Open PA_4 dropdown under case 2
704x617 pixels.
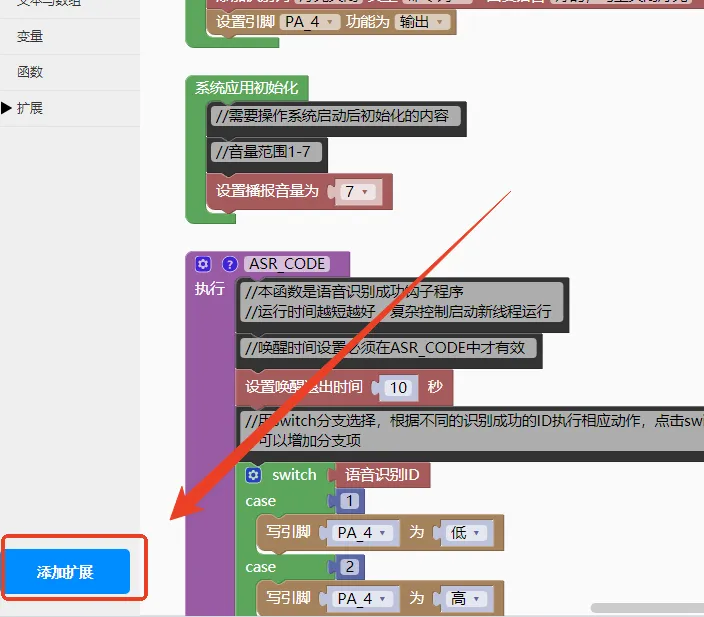[x=366, y=598]
